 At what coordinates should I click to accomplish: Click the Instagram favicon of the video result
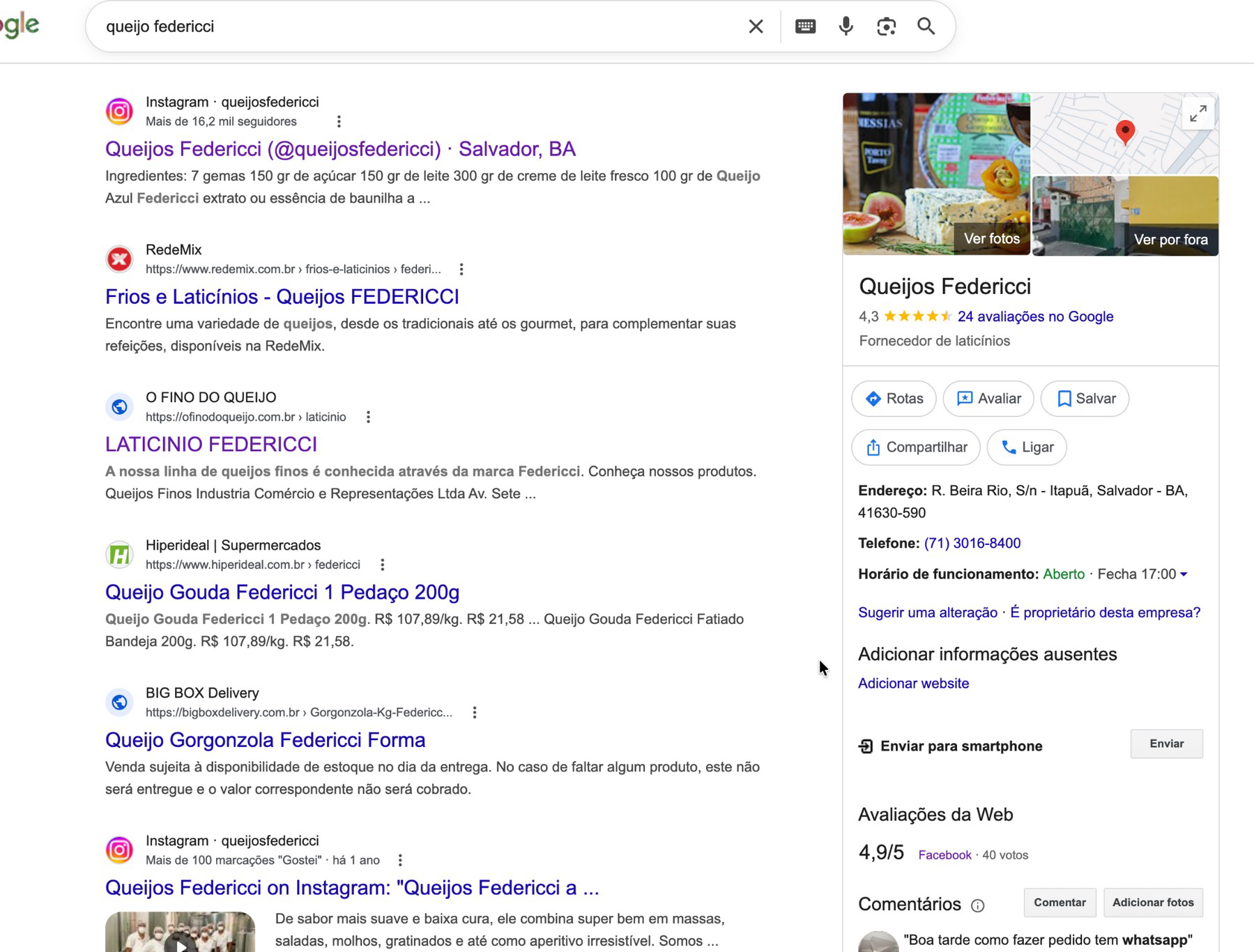(119, 850)
